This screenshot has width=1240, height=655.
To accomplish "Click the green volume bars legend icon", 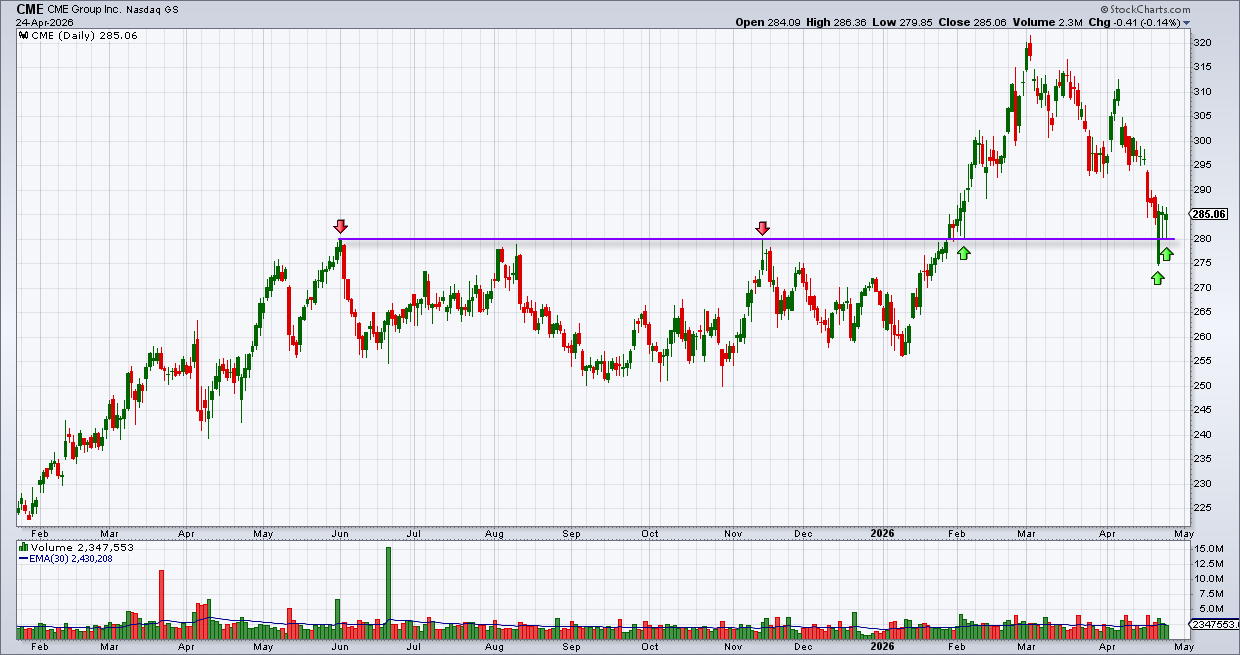I will click(x=22, y=548).
